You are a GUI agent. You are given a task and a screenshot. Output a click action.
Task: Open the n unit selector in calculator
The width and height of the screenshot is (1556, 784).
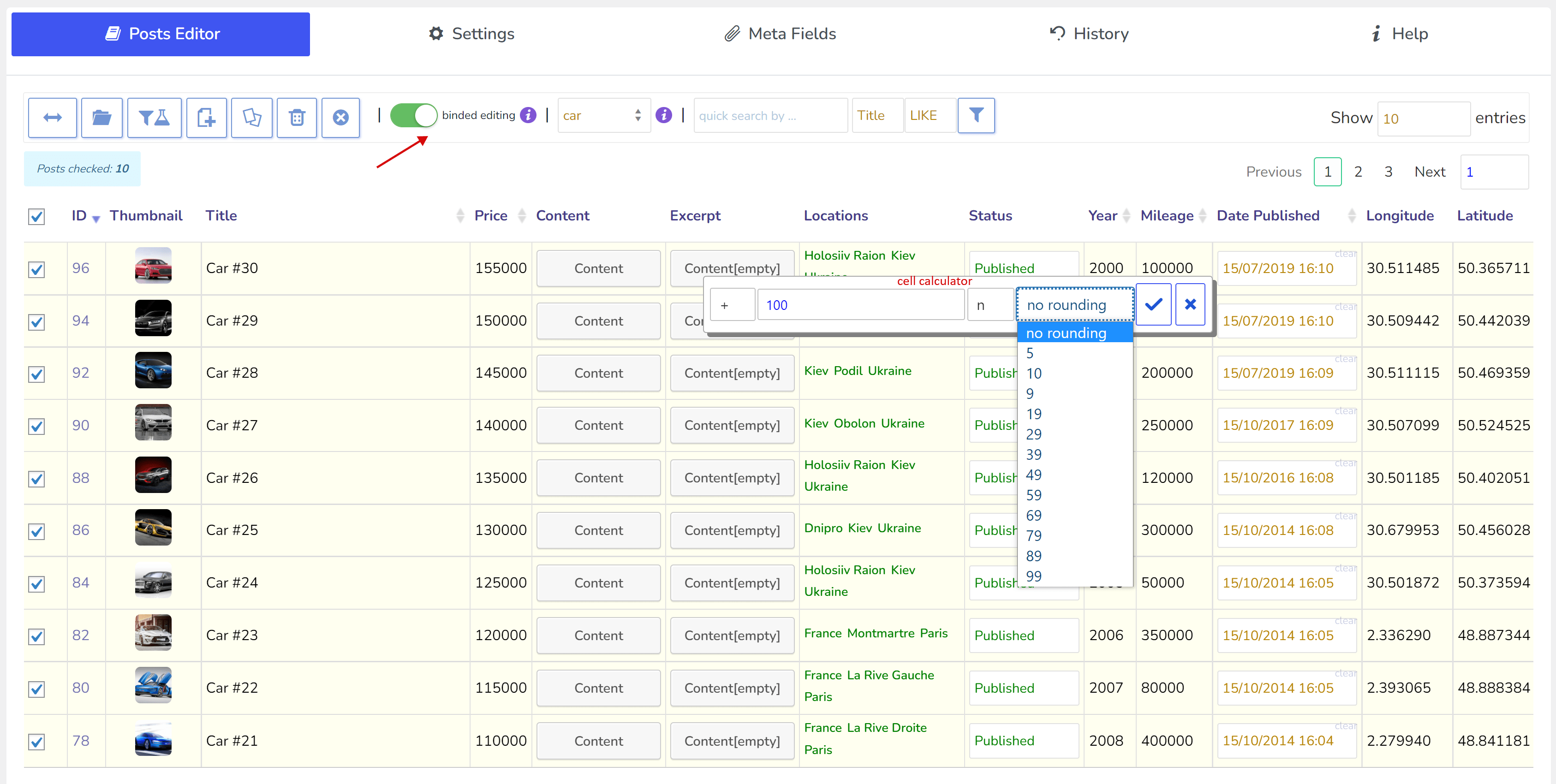pyautogui.click(x=990, y=304)
